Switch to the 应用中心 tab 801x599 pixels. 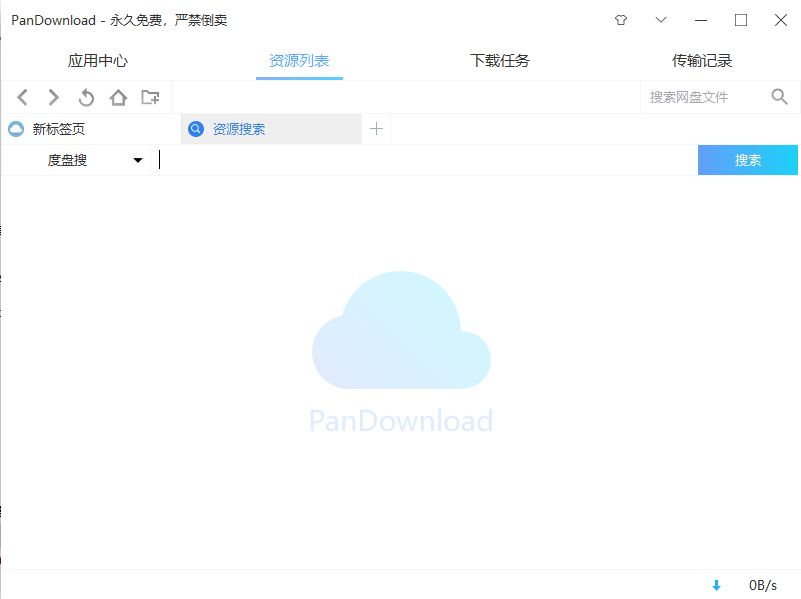point(97,60)
